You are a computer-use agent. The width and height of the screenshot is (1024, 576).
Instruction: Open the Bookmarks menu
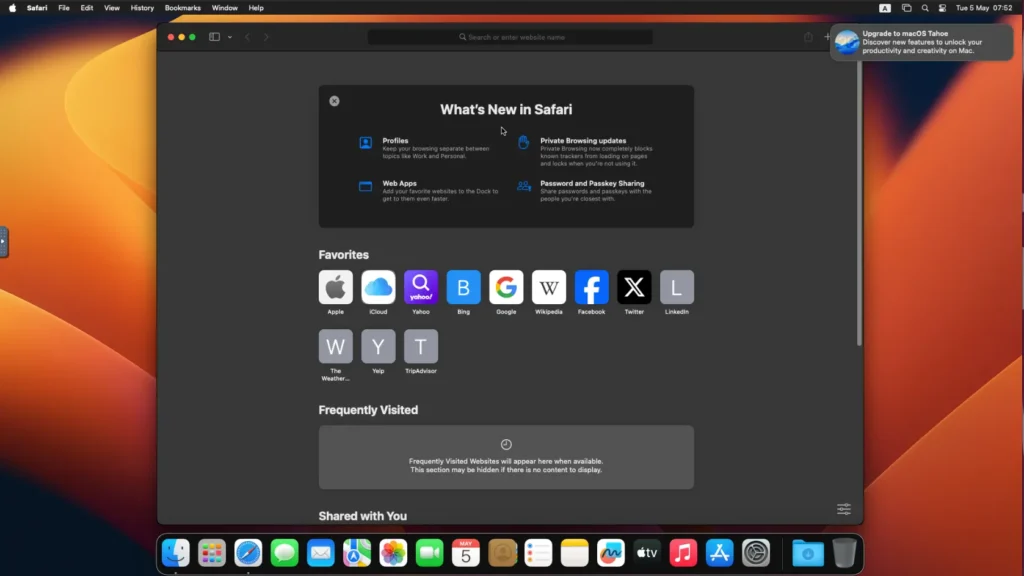click(x=182, y=8)
